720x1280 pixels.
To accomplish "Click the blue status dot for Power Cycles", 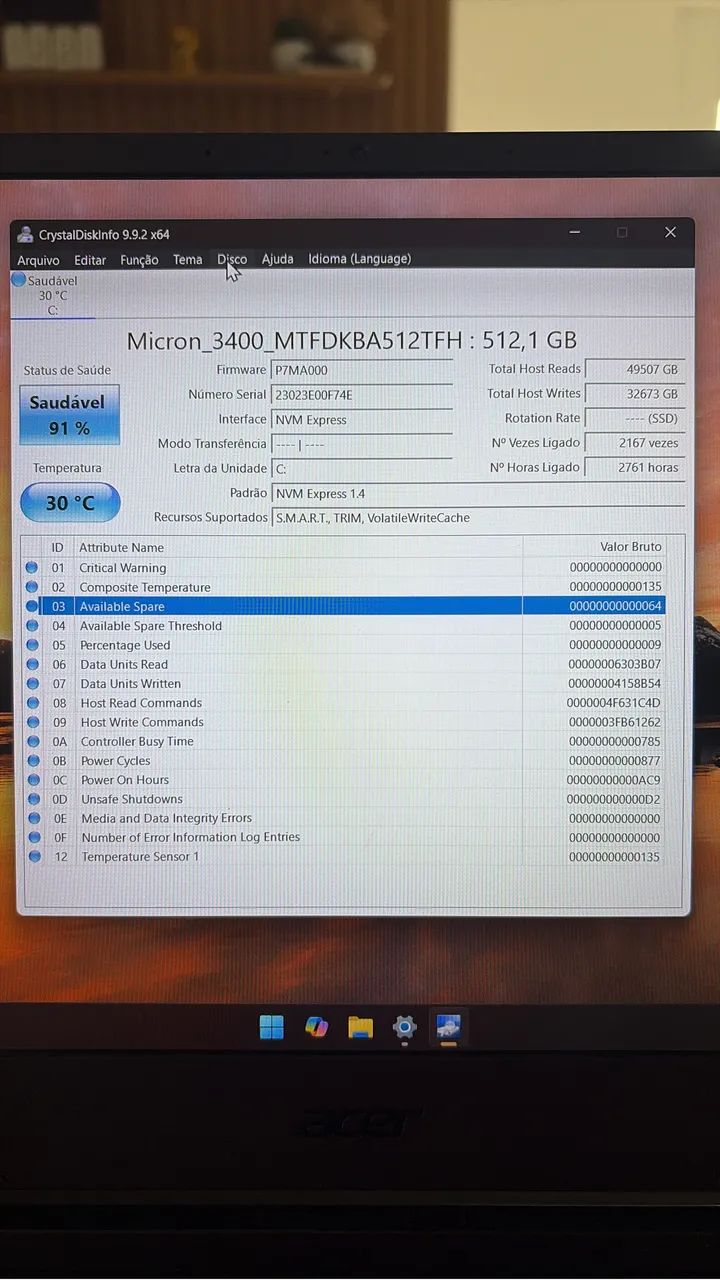I will pos(33,761).
